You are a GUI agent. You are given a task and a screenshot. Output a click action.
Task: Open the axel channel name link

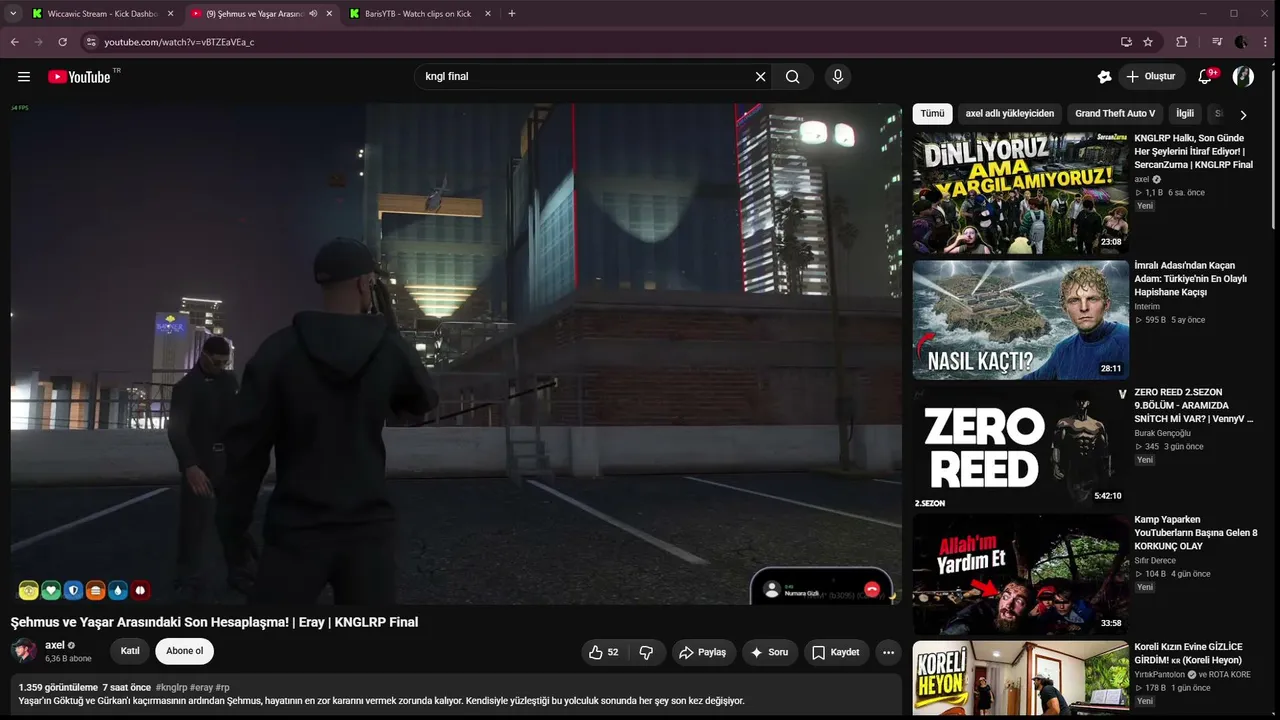(x=55, y=645)
